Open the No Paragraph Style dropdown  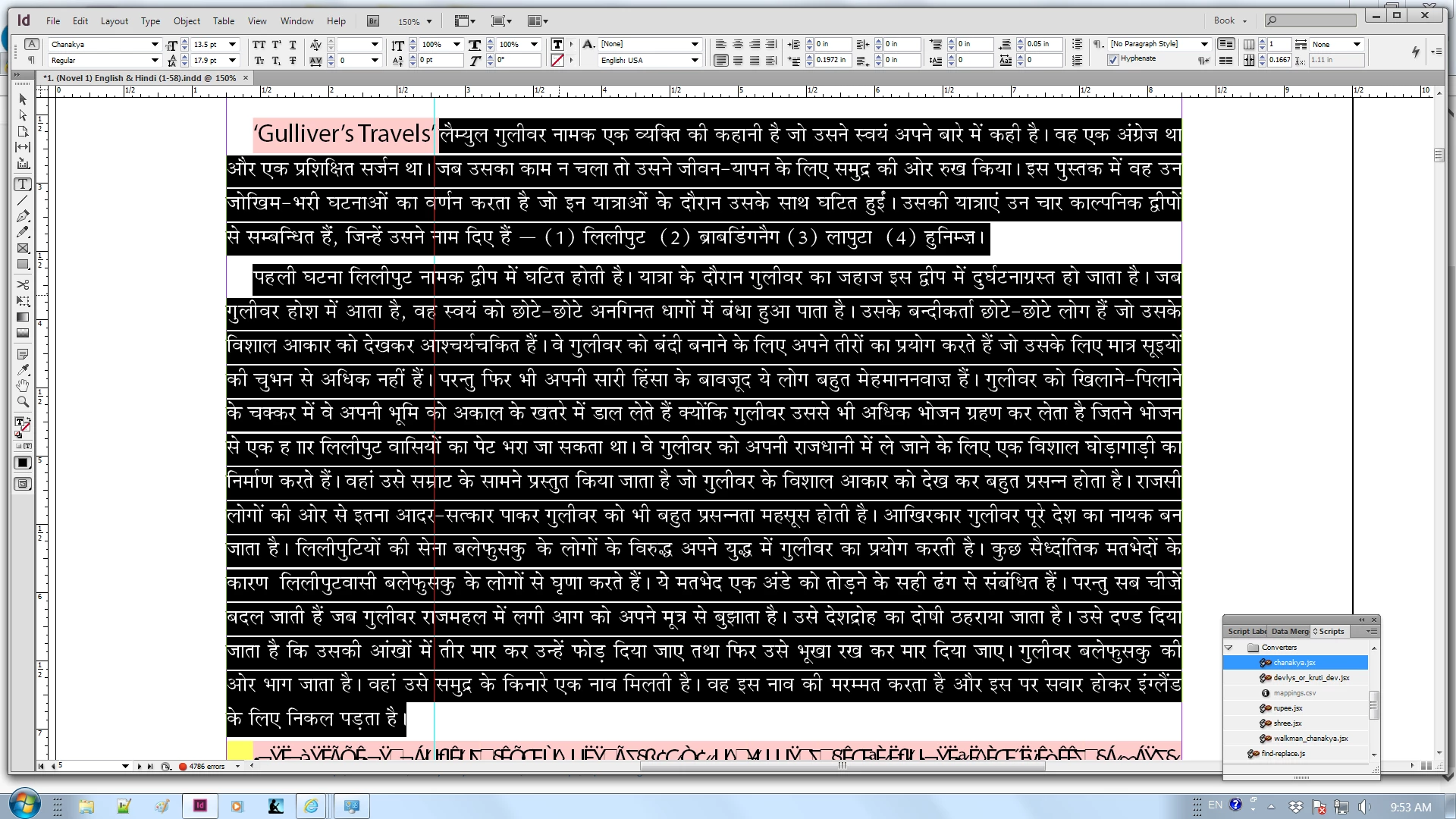[x=1204, y=44]
